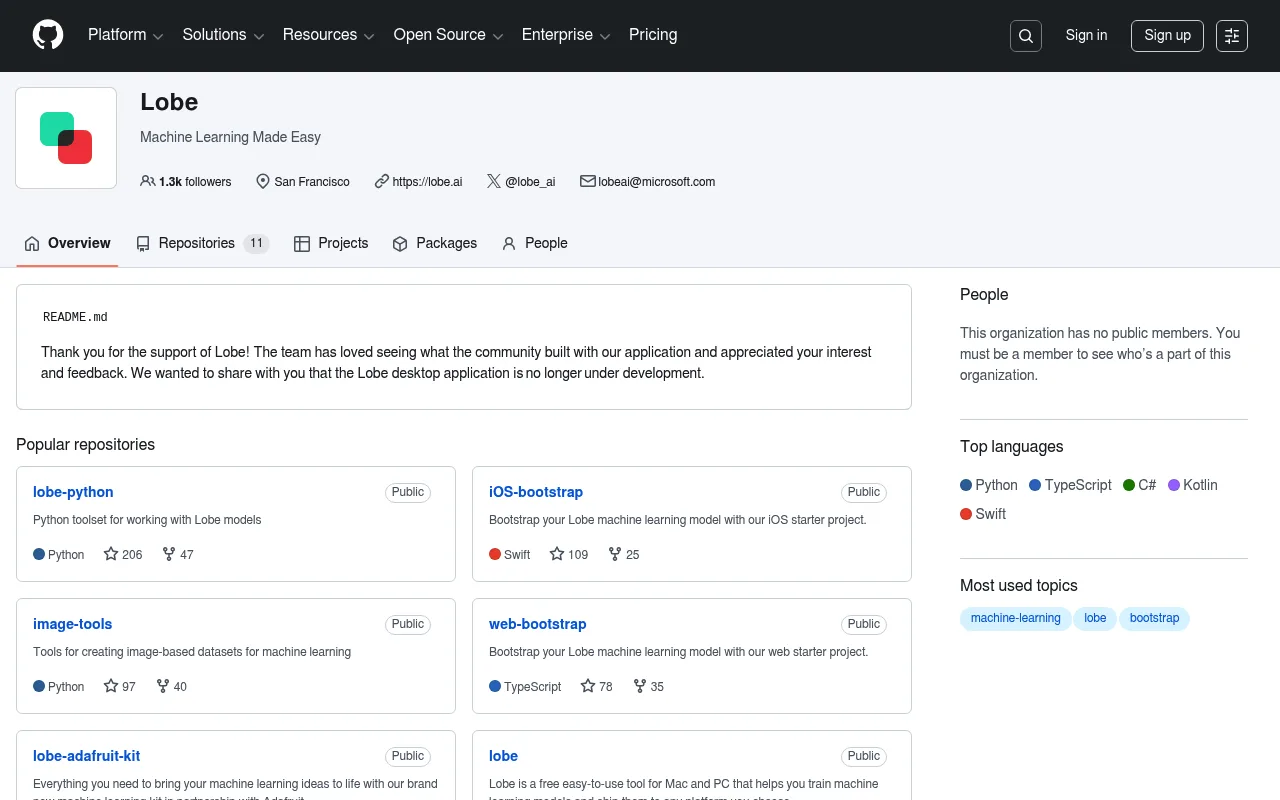Click the README.md file label

click(75, 317)
